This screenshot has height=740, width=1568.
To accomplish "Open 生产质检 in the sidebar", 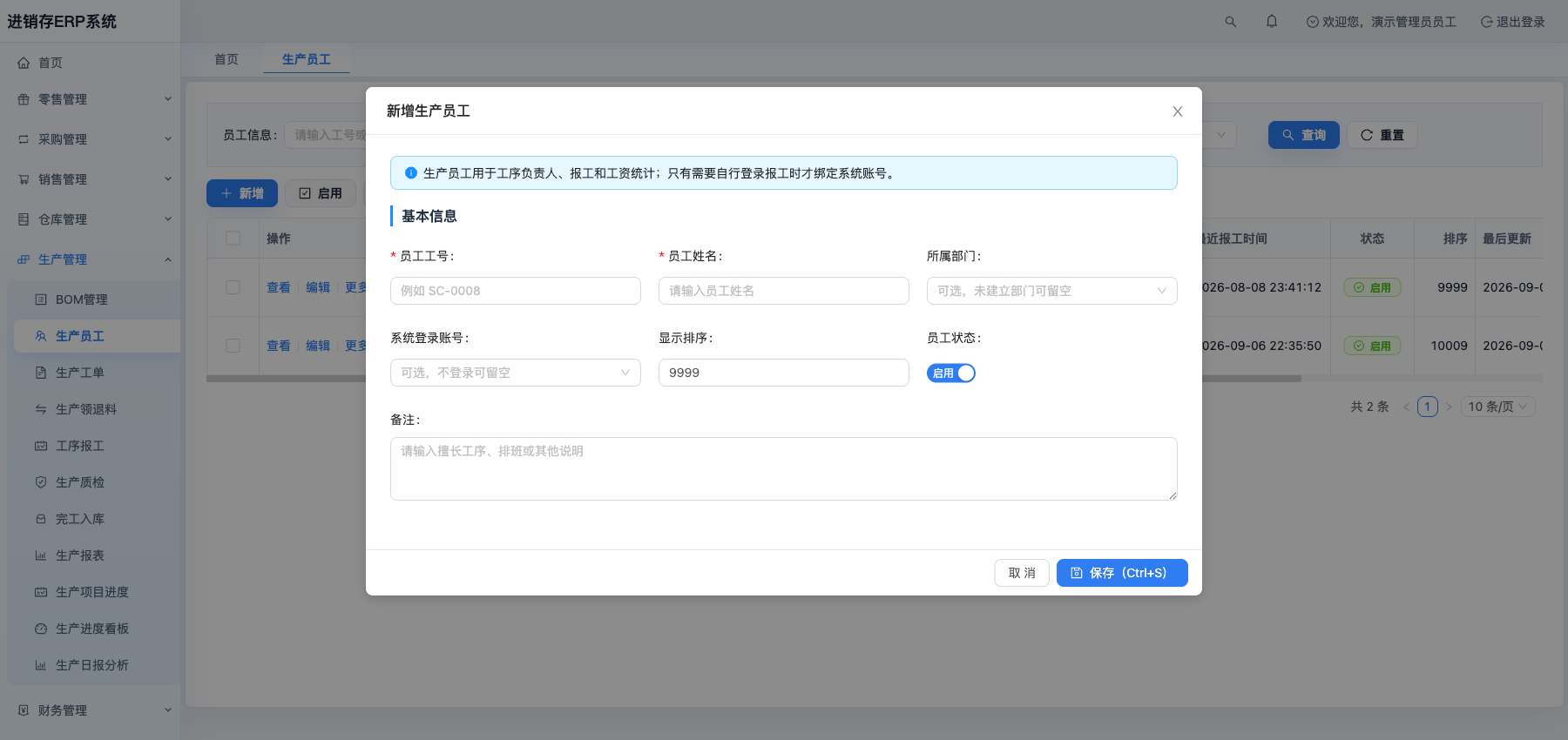I will pos(98,482).
